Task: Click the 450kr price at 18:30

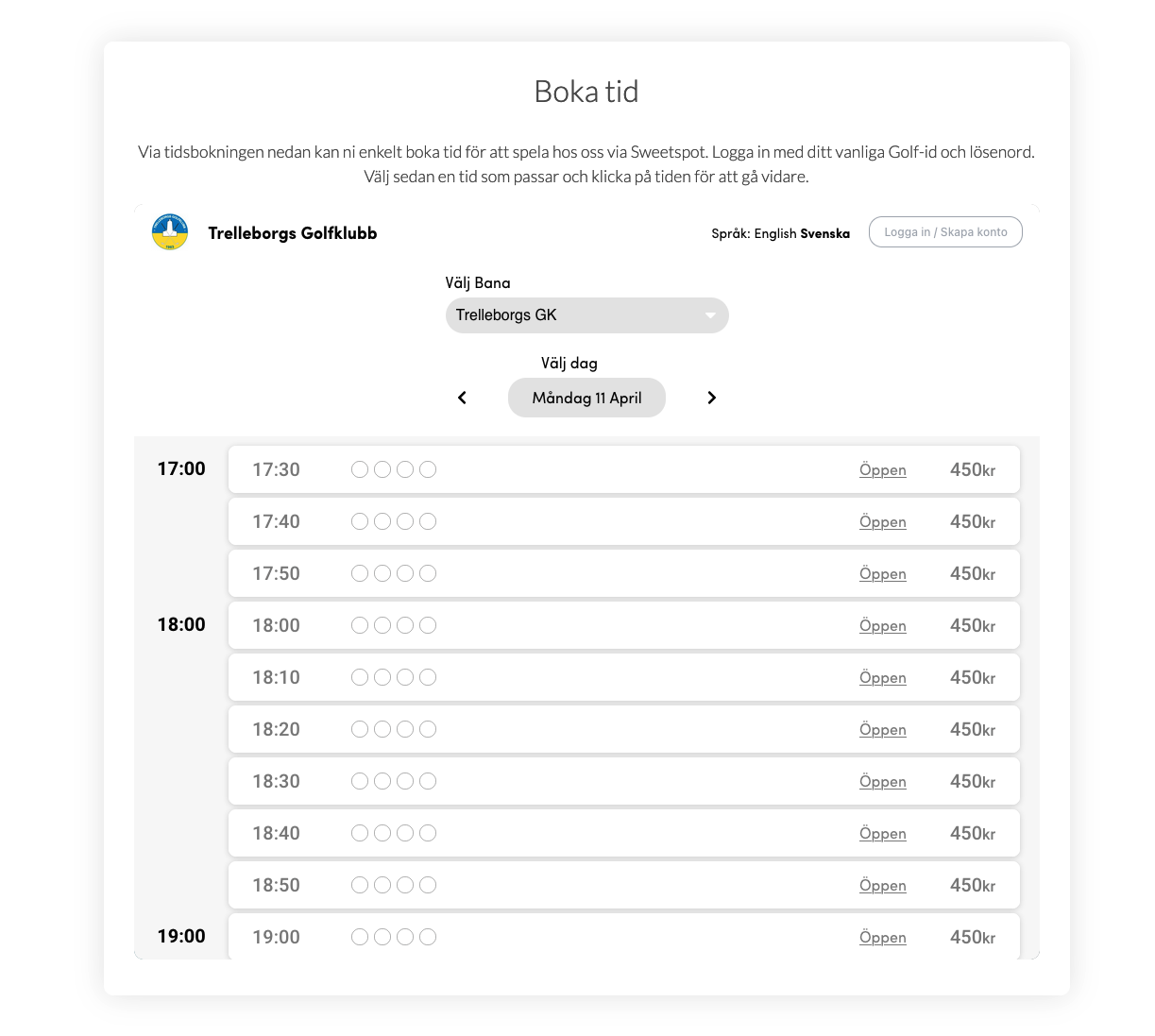Action: (x=973, y=782)
